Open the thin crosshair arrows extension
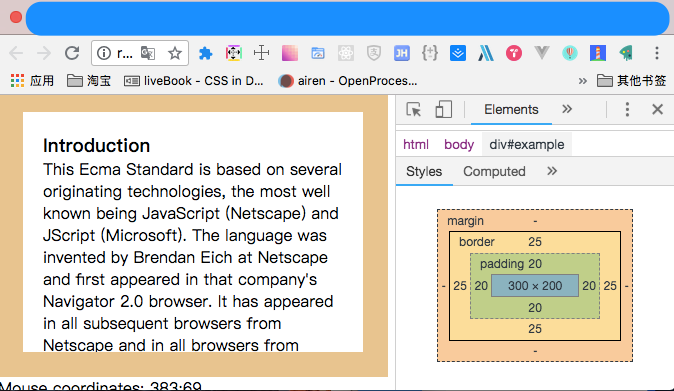Image resolution: width=674 pixels, height=391 pixels. (261, 53)
